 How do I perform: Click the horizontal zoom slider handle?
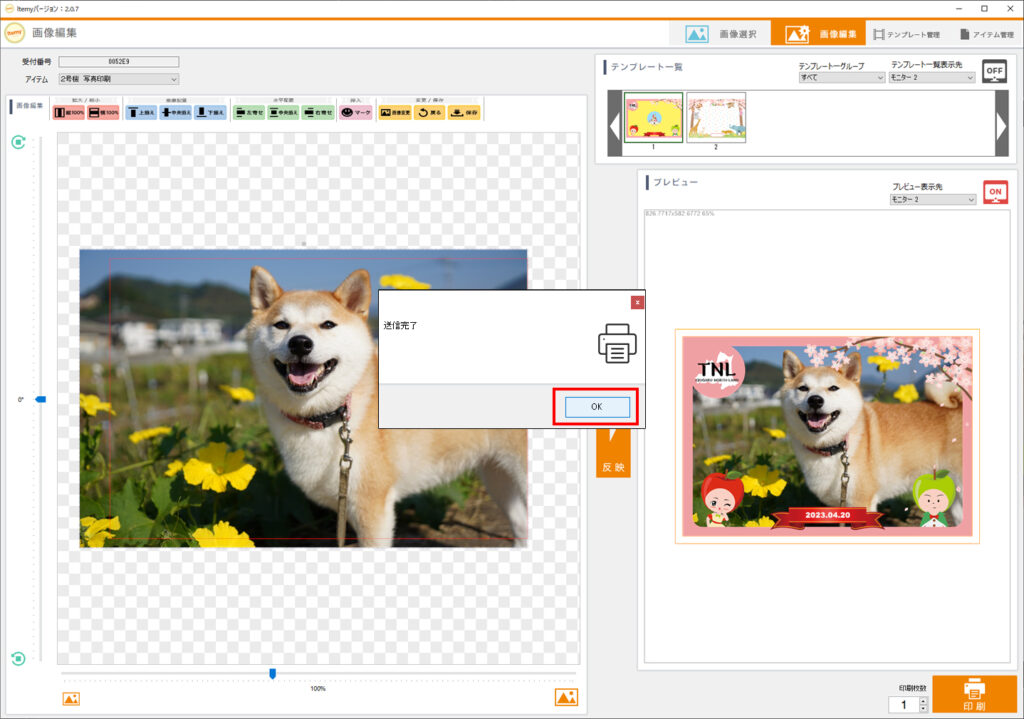[x=272, y=674]
